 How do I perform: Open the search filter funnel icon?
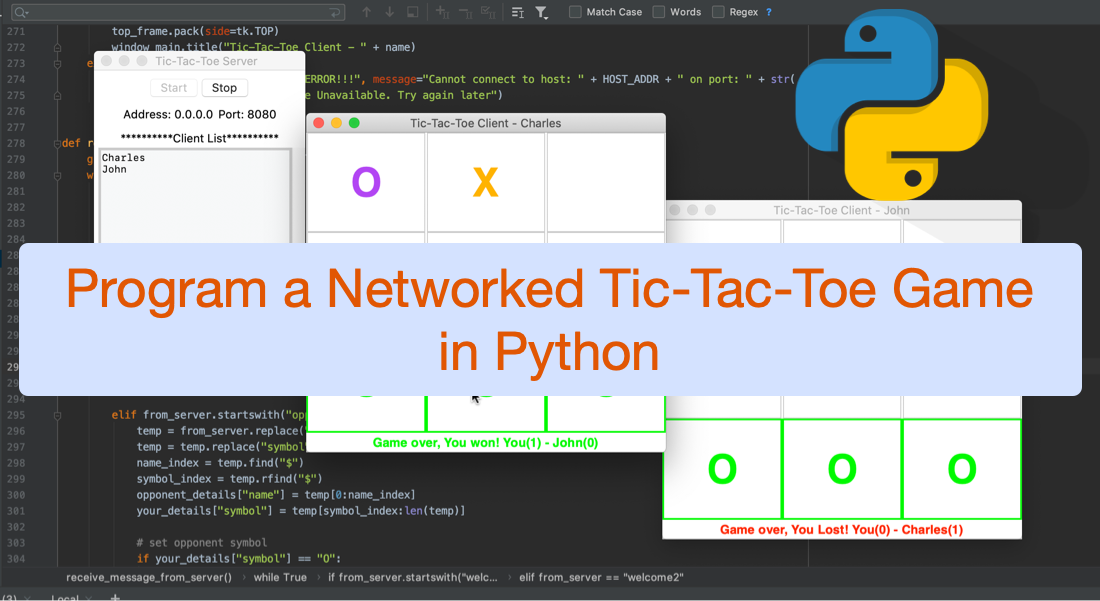(541, 11)
